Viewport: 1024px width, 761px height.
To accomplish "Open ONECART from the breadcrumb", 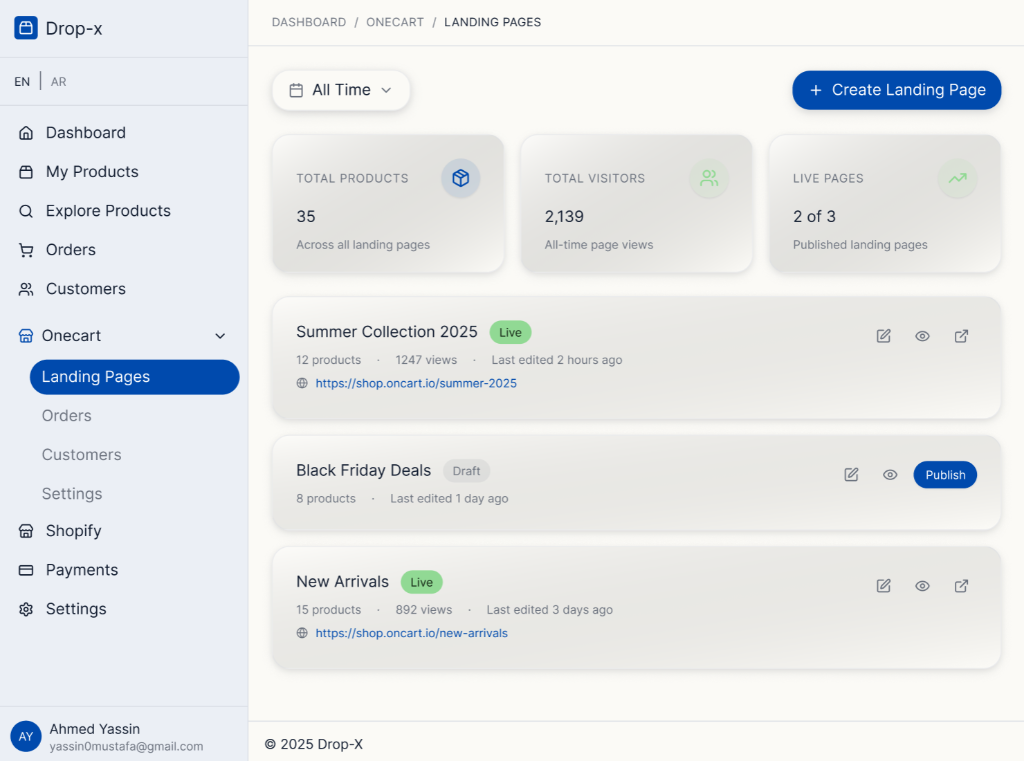I will click(x=395, y=21).
